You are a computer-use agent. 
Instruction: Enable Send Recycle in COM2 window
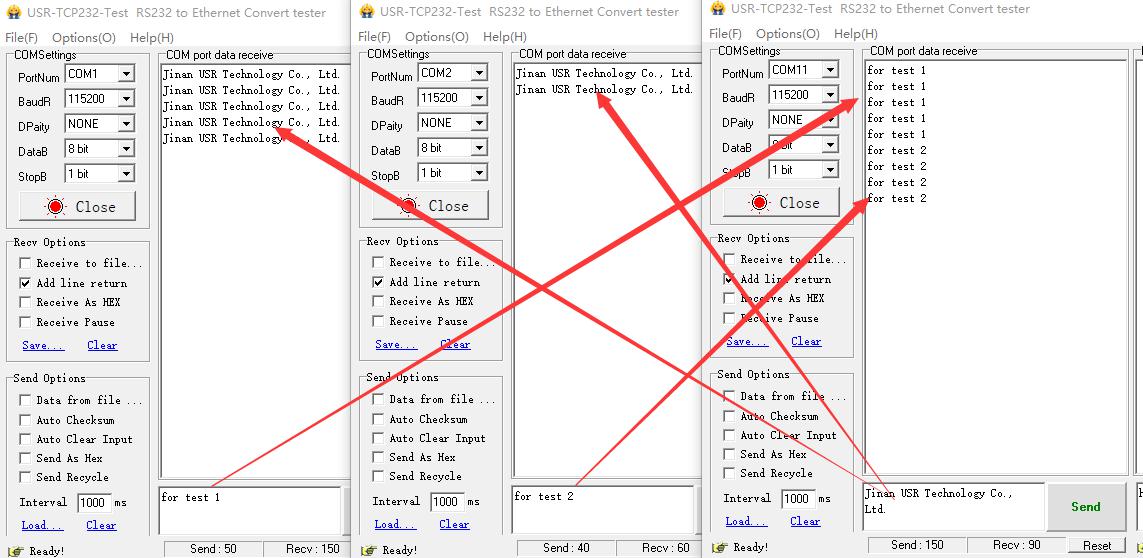pos(378,476)
